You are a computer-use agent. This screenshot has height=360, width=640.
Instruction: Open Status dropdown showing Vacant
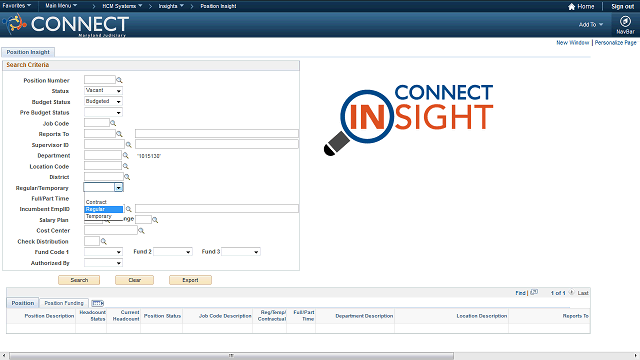tap(103, 91)
